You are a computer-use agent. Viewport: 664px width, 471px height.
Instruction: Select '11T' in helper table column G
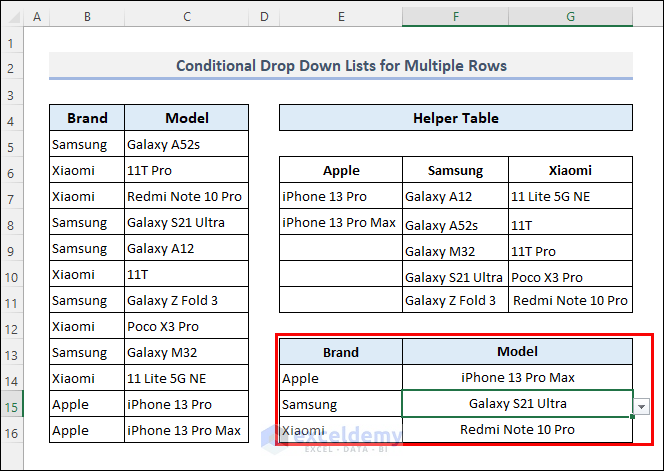click(570, 222)
